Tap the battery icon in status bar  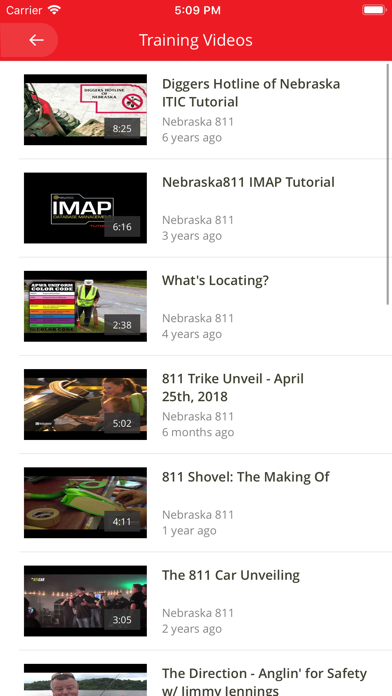374,10
